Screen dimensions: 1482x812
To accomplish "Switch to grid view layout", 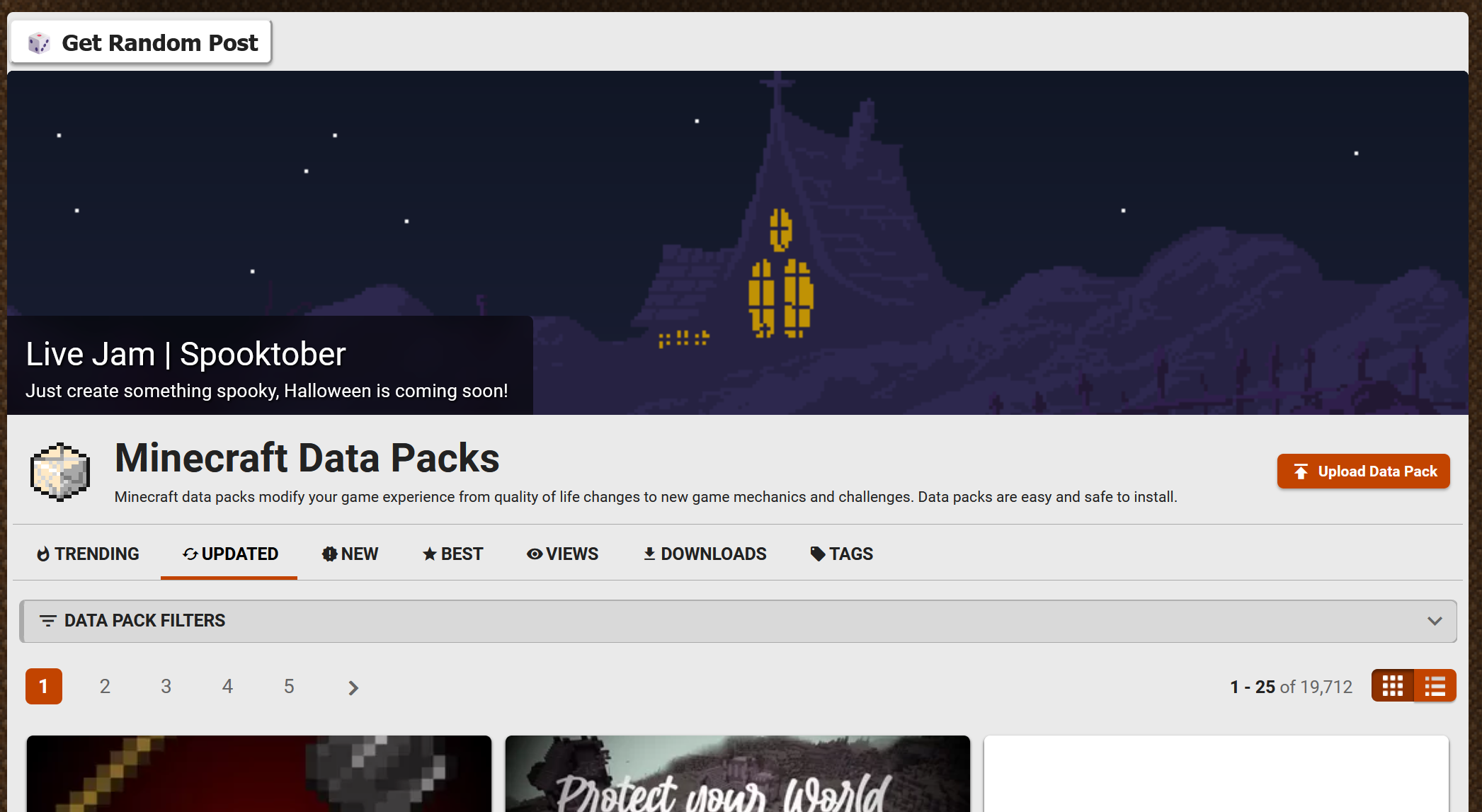I will 1393,686.
